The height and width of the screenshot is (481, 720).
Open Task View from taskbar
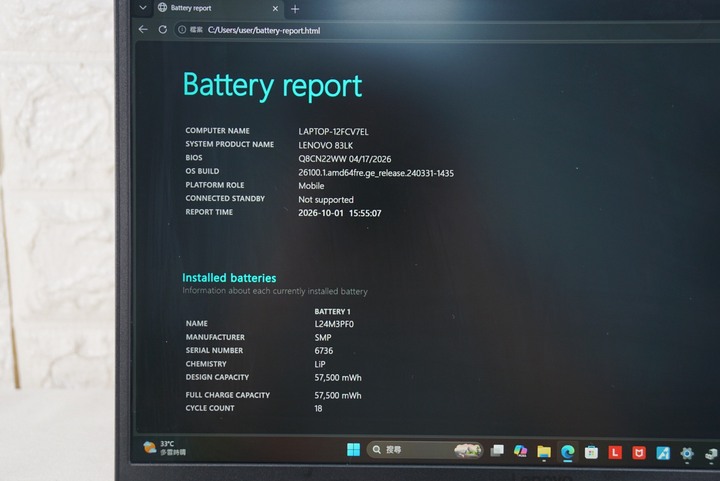tap(497, 451)
